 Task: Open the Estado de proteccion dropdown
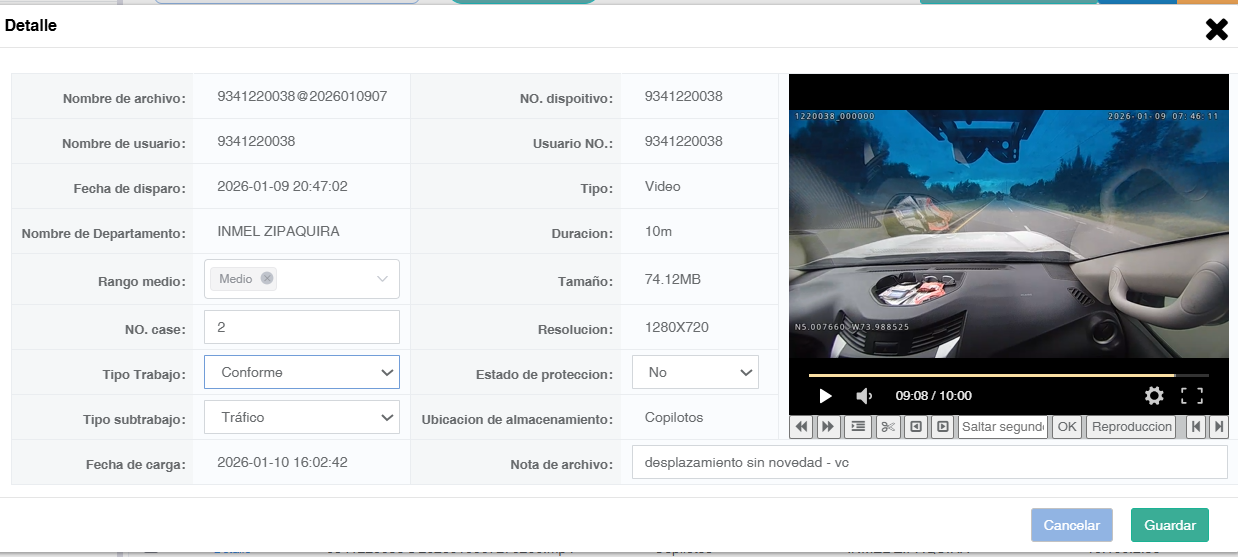(x=696, y=372)
